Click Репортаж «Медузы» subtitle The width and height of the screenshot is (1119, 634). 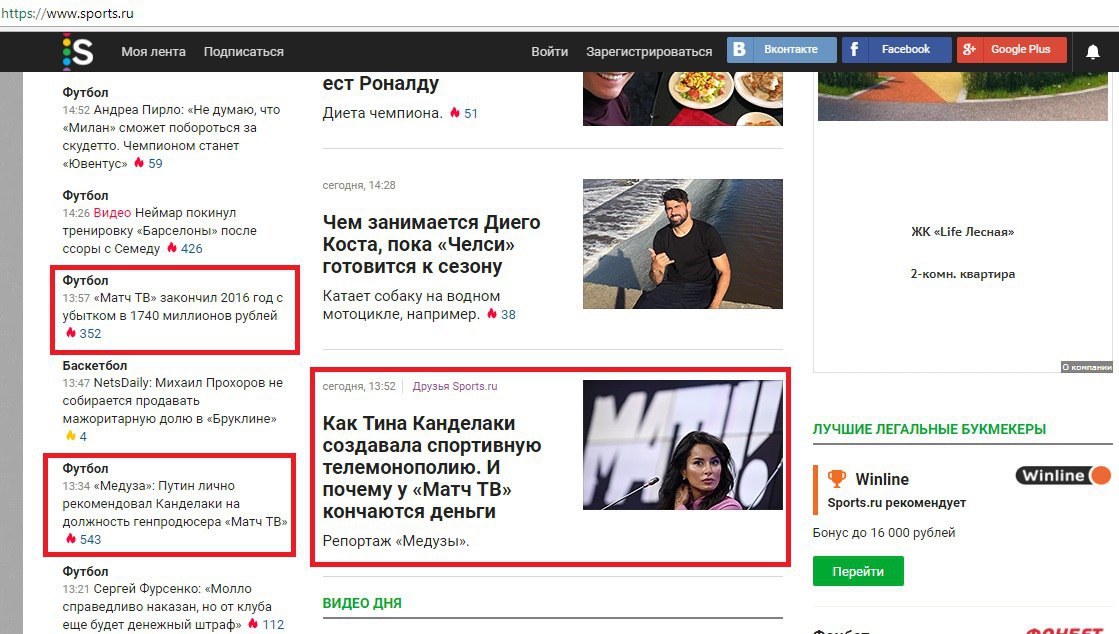(396, 540)
